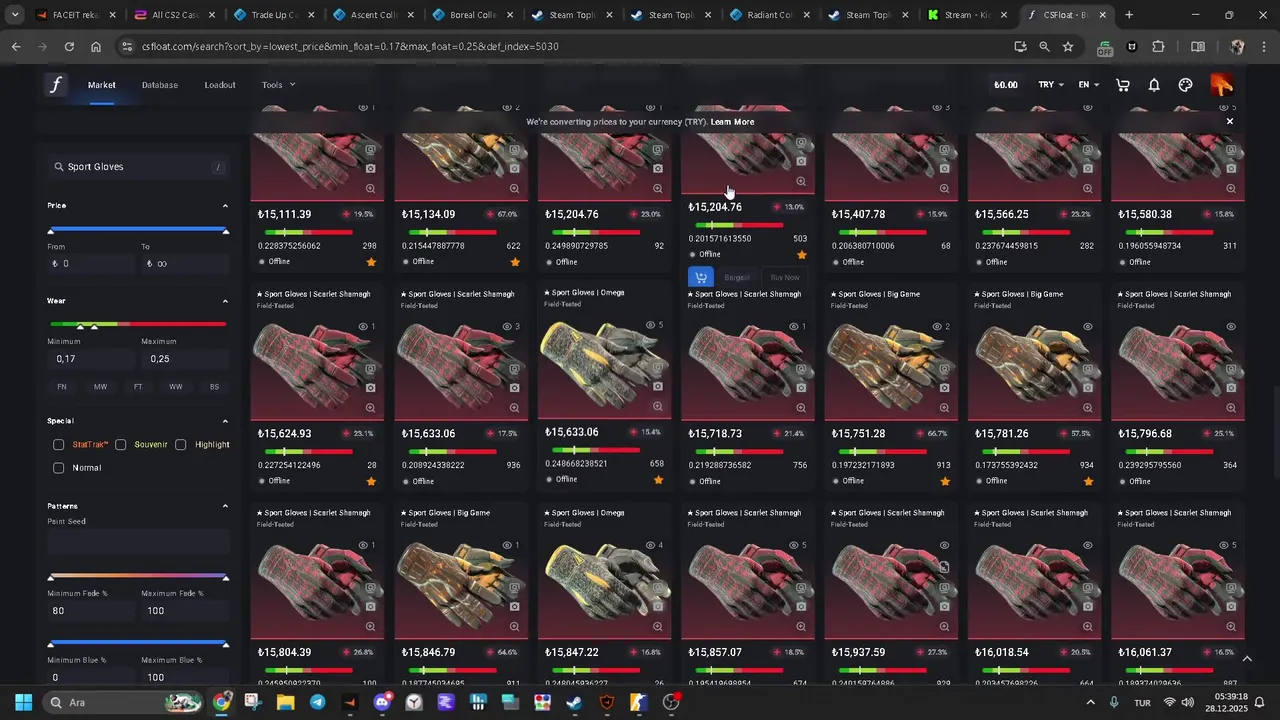
Task: Zoom the ₺15,624.93 Scarlet Shamagh image
Action: pos(370,407)
